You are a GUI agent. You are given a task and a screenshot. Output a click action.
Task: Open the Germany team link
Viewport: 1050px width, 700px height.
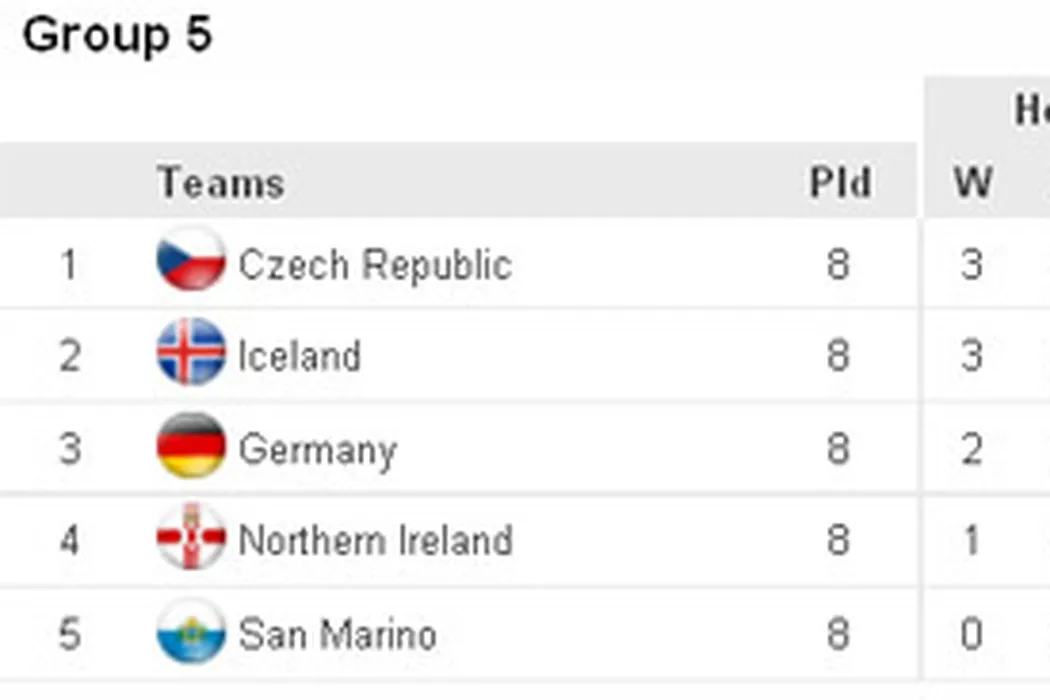point(317,450)
